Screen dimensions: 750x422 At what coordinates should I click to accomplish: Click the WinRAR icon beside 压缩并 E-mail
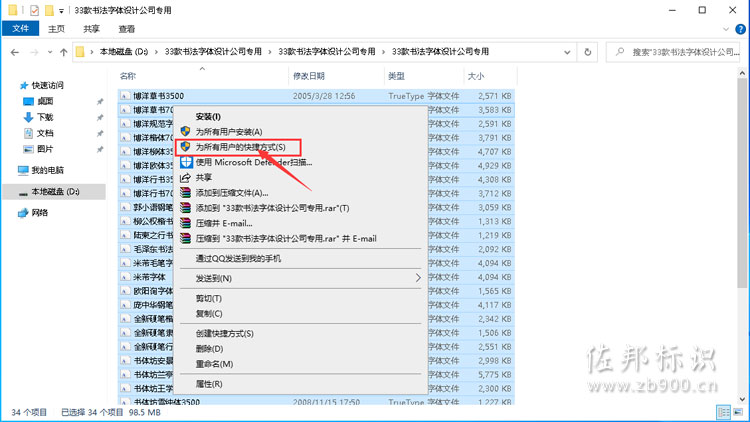pyautogui.click(x=184, y=223)
